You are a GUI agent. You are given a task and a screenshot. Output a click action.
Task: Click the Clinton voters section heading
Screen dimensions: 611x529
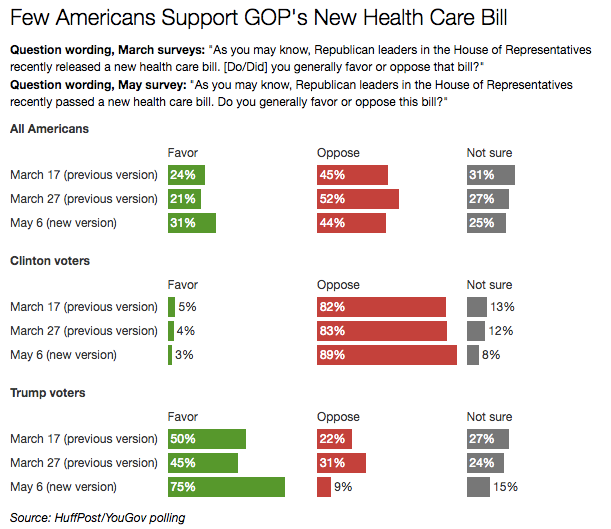[x=50, y=261]
